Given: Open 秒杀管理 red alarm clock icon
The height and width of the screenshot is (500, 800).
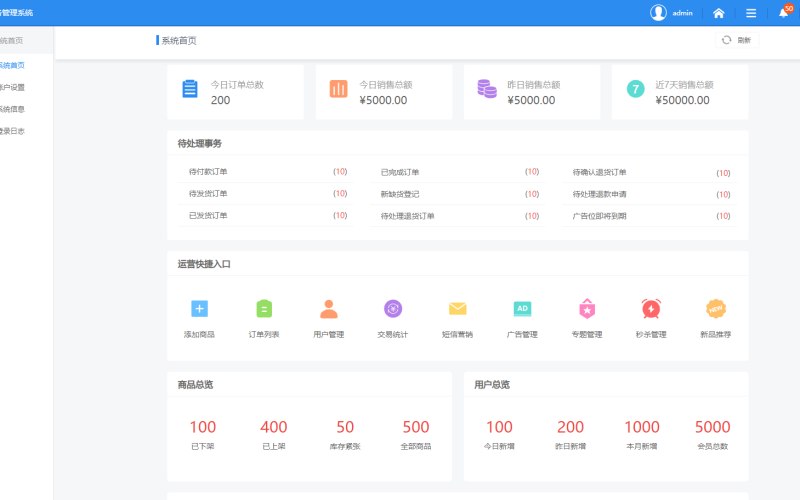Looking at the screenshot, I should click(x=651, y=309).
